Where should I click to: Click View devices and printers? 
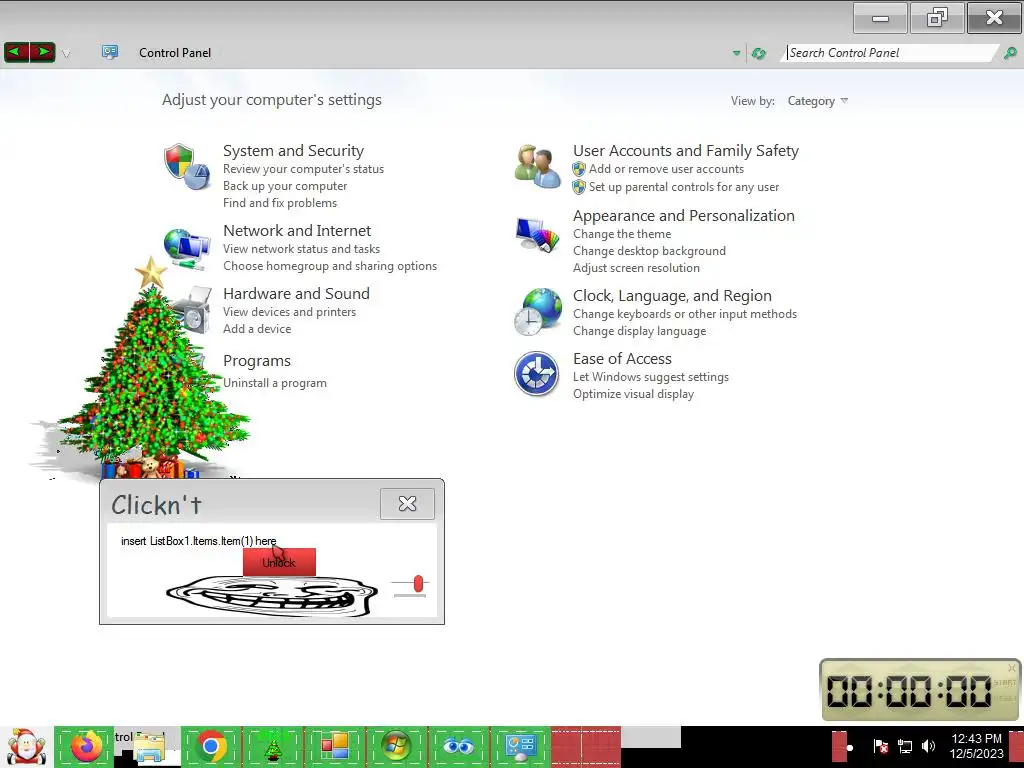click(289, 312)
